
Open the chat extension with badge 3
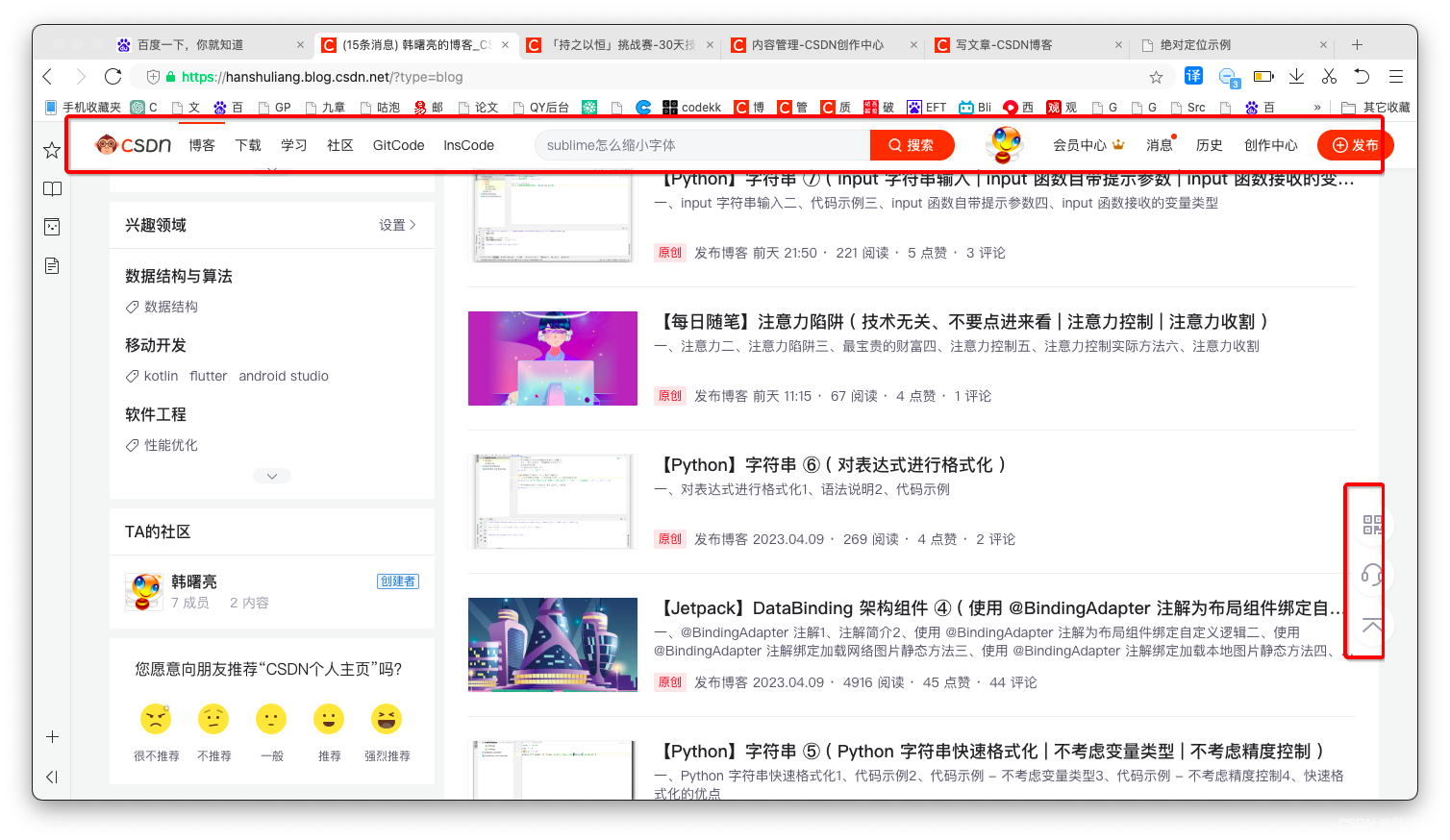(x=1229, y=77)
